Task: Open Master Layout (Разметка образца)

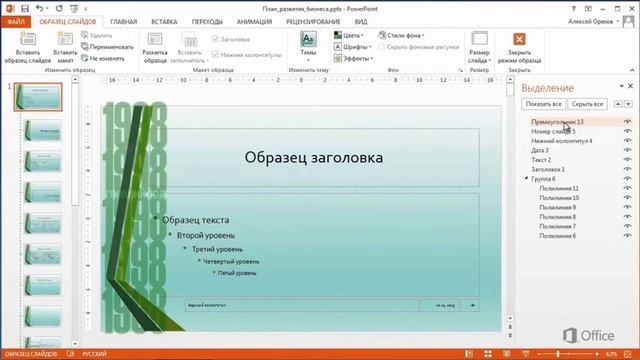Action: tap(155, 47)
